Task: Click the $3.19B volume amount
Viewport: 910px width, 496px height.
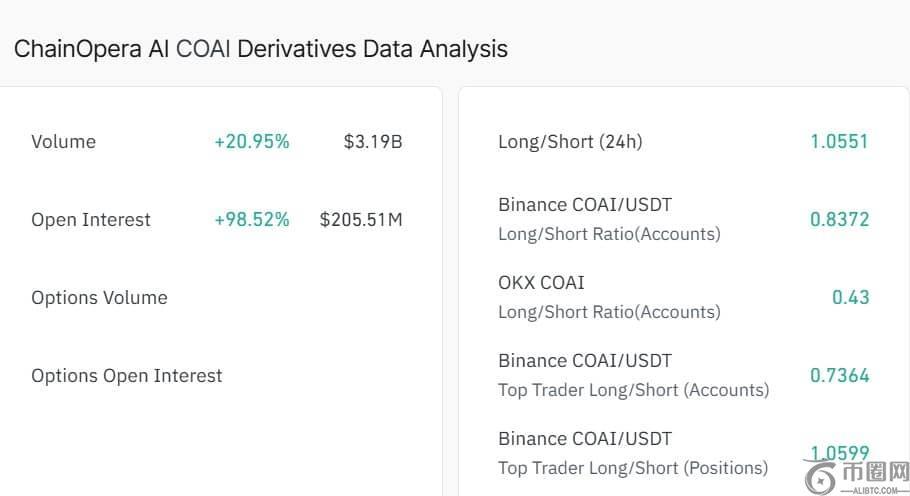Action: click(372, 142)
